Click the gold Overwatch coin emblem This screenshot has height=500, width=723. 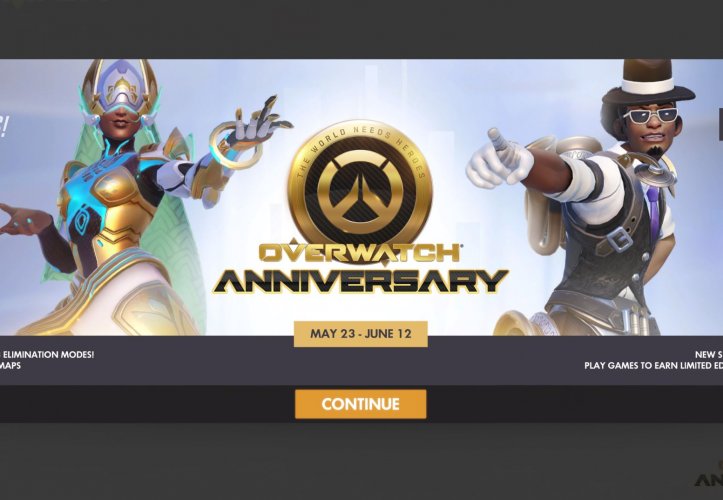click(360, 189)
